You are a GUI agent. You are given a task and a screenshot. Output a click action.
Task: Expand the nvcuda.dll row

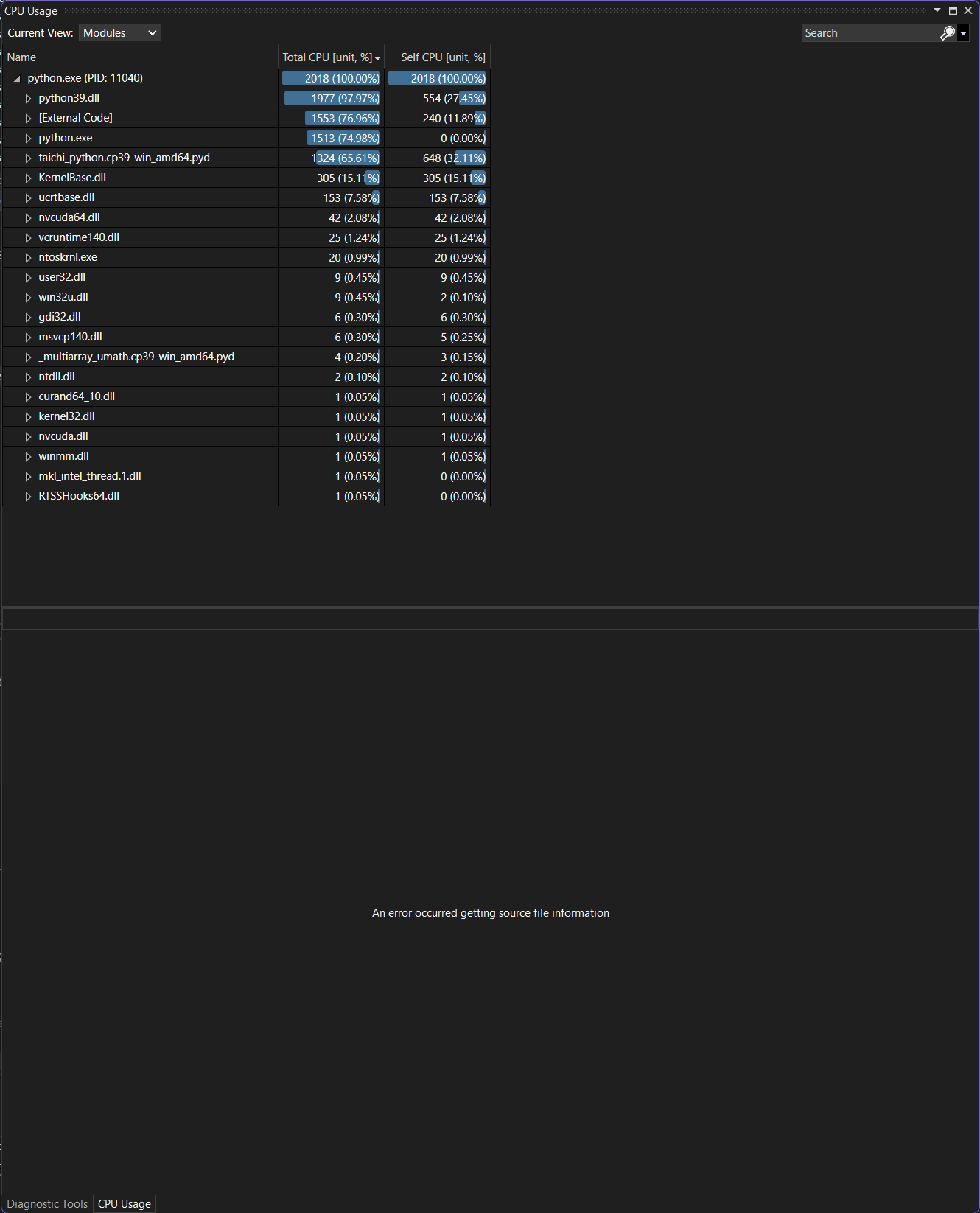point(29,436)
